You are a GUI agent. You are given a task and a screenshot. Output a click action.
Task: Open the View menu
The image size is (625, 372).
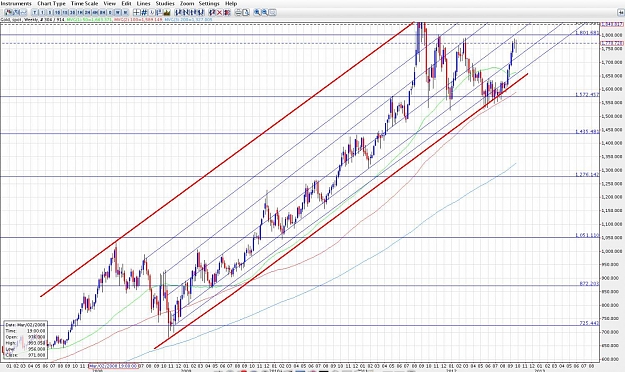pyautogui.click(x=110, y=3)
